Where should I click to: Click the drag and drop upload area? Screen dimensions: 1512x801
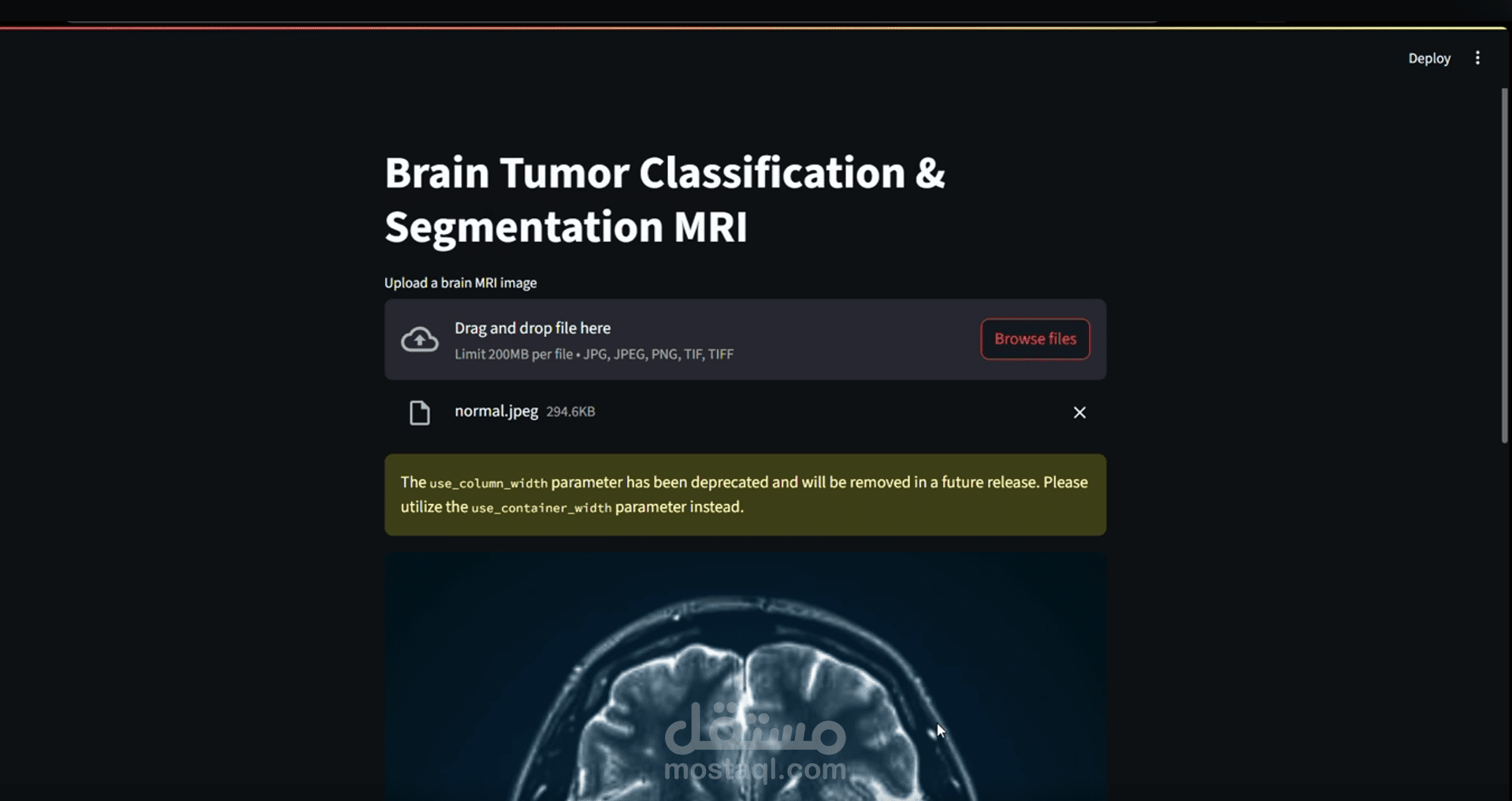click(x=745, y=339)
